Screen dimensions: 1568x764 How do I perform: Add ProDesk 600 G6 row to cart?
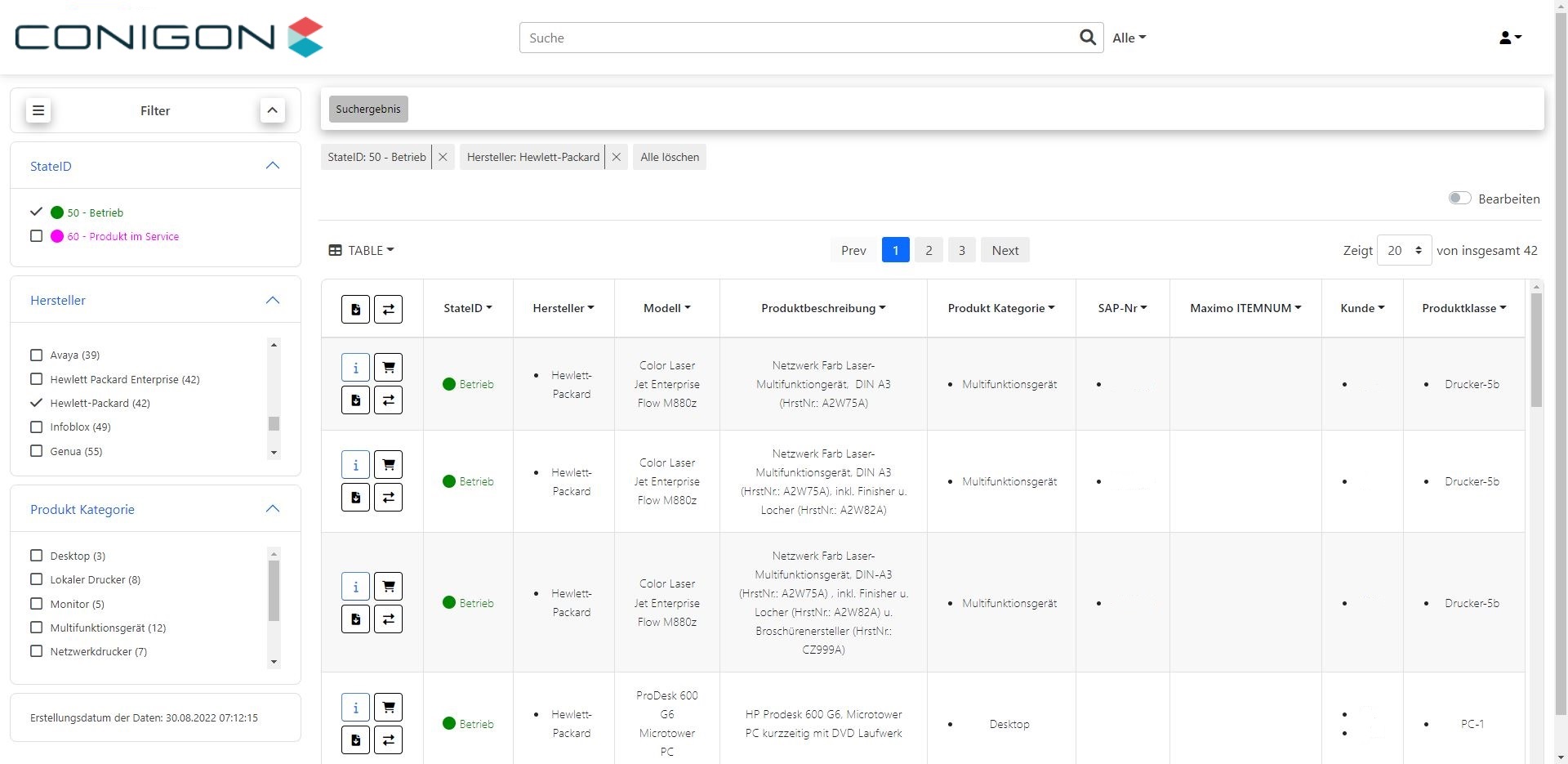tap(388, 708)
